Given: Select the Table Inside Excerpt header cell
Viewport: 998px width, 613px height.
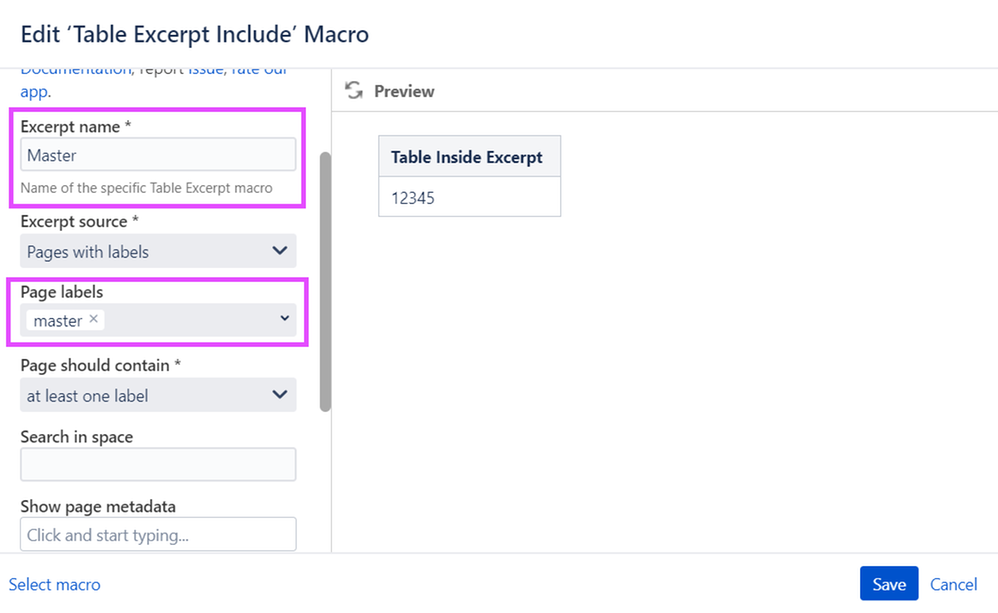Looking at the screenshot, I should coord(469,157).
